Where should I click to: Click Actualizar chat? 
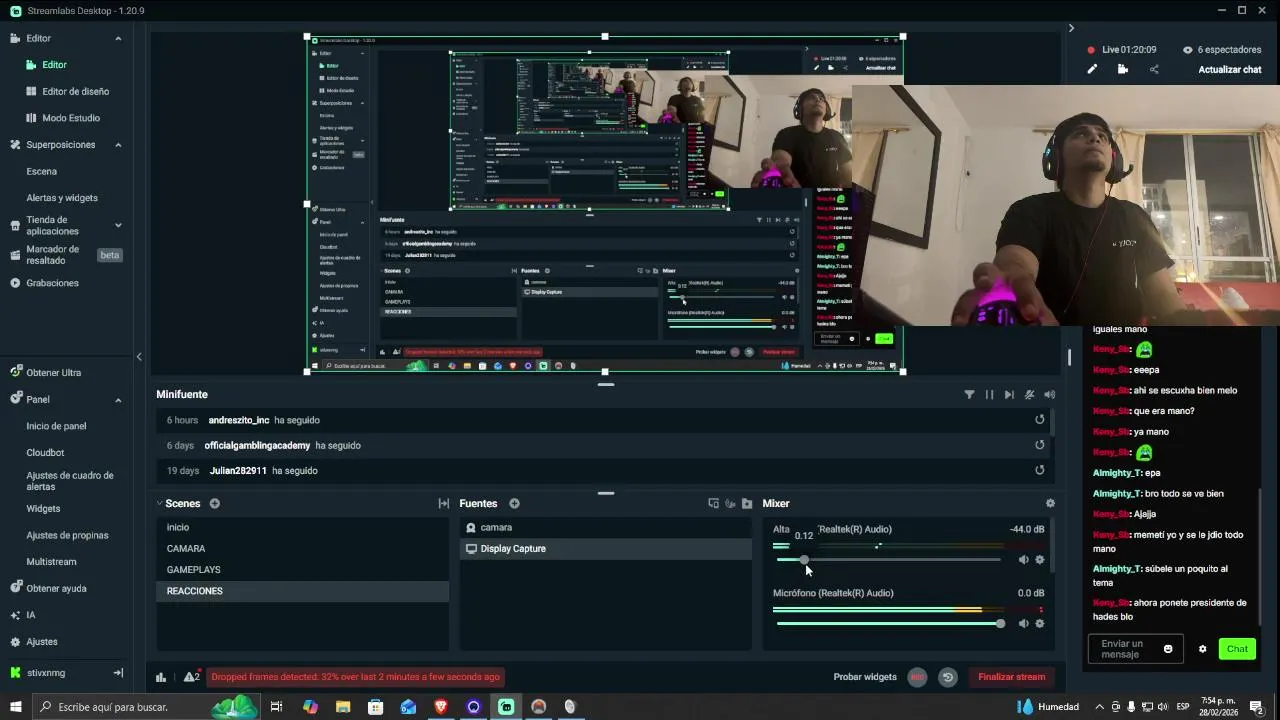click(x=1230, y=70)
